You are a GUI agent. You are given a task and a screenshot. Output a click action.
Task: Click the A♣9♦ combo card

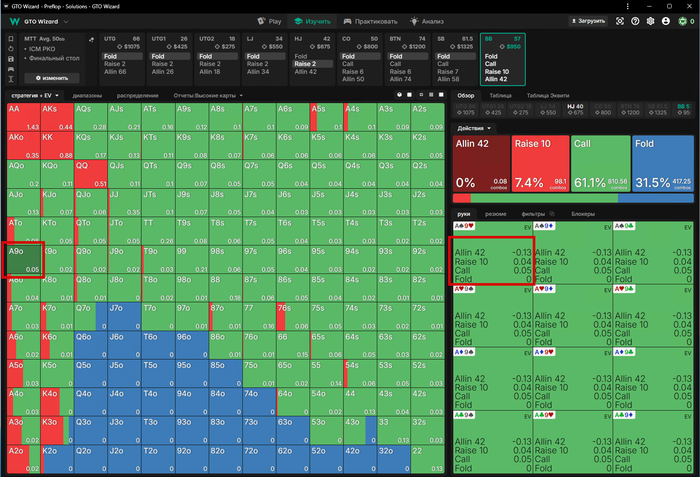[x=653, y=442]
